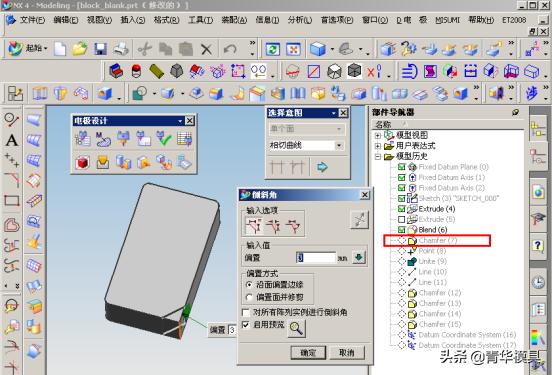Click the flip direction icon in chamfer dialog
The image size is (552, 375).
click(359, 220)
